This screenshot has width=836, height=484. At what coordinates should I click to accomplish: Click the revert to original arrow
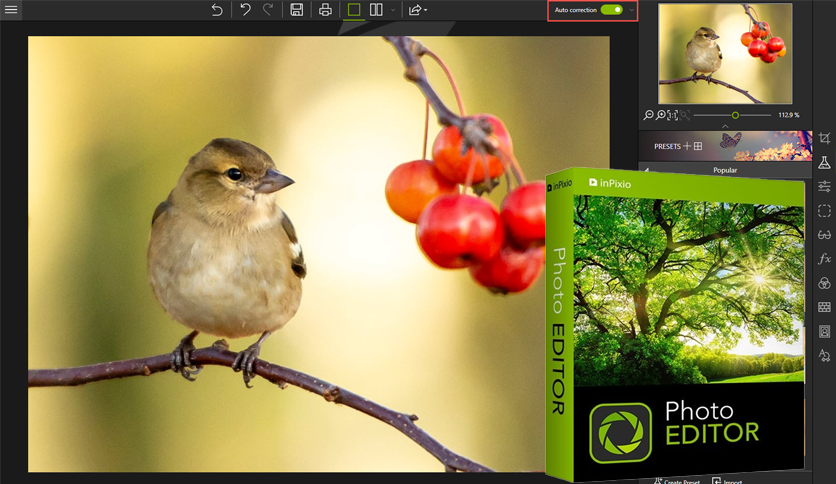[216, 10]
